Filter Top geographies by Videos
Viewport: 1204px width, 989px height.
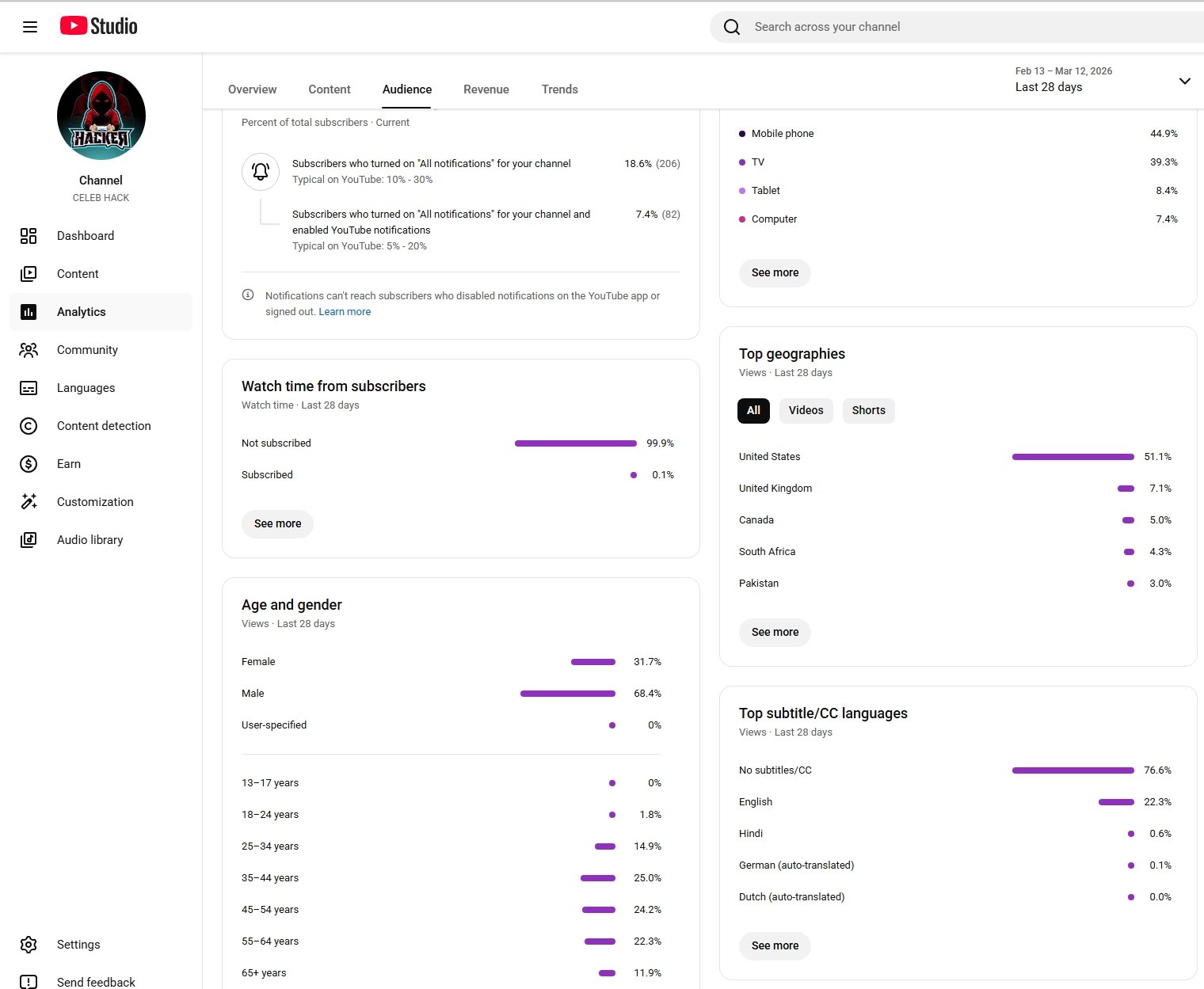[x=806, y=410]
